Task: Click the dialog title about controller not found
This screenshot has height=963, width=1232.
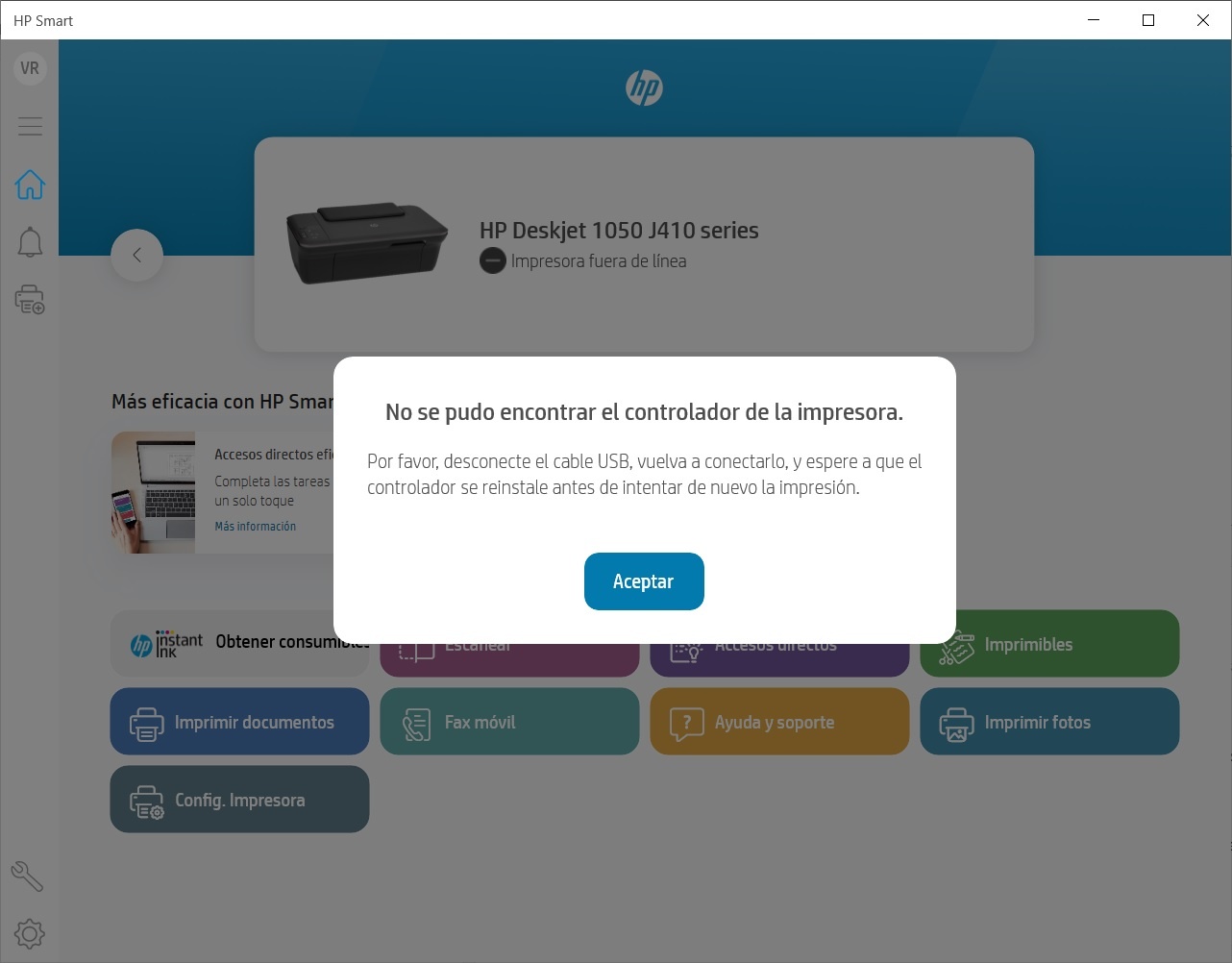Action: coord(644,412)
